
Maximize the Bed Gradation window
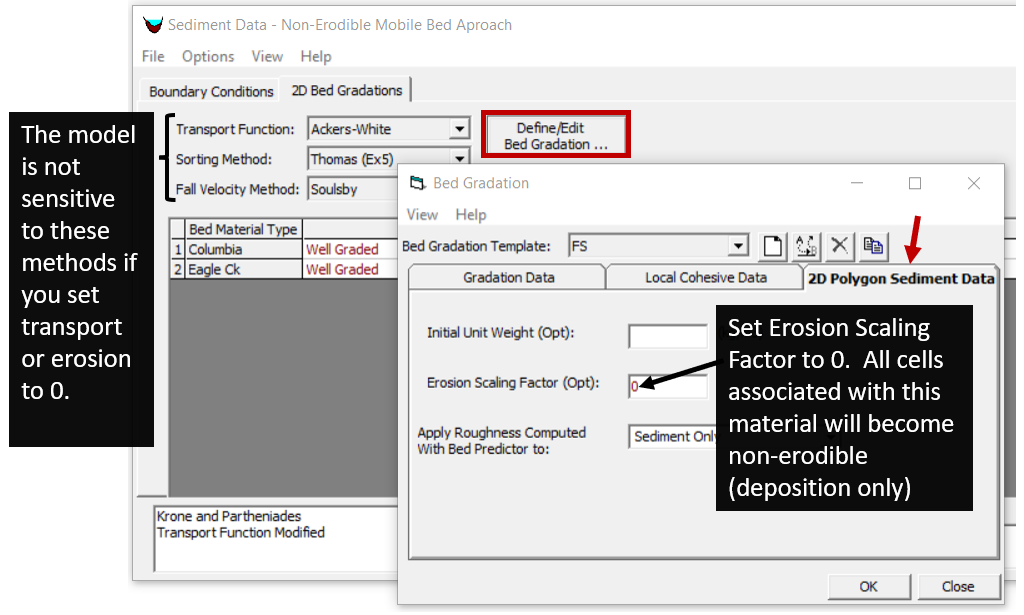914,183
